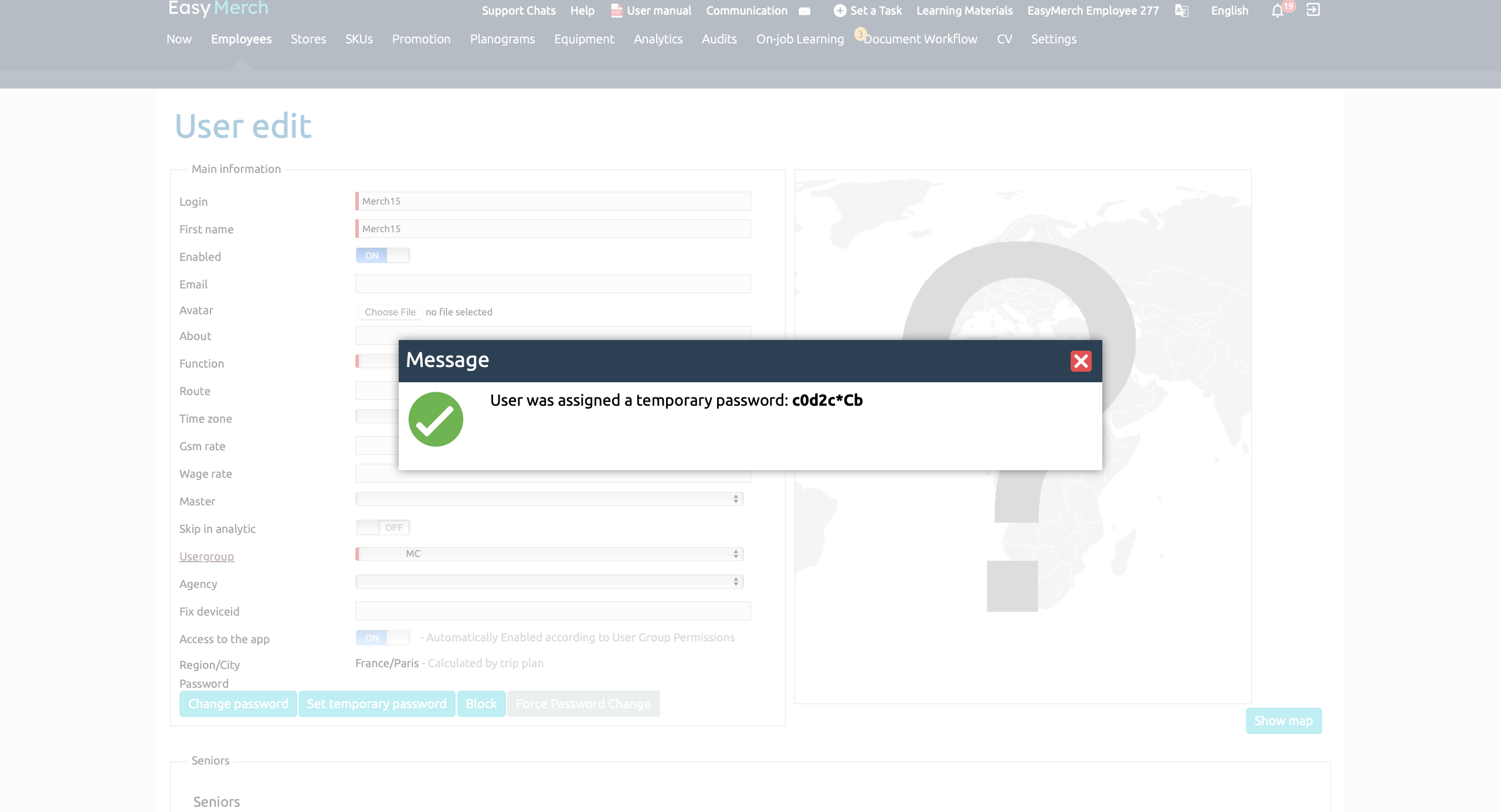Click into the Email input field

point(553,284)
